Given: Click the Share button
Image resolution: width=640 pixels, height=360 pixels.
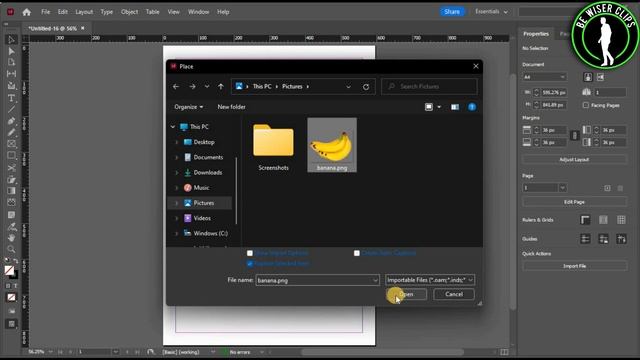Looking at the screenshot, I should [452, 12].
